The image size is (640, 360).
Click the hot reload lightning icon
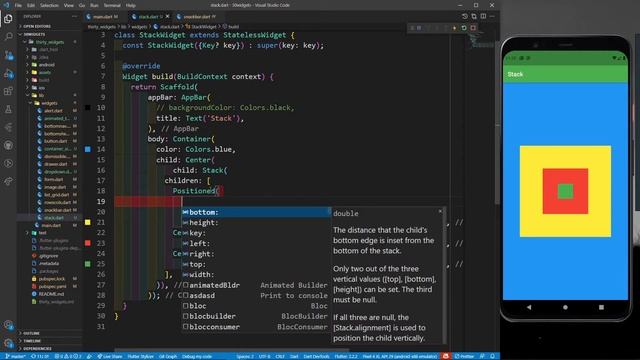[454, 28]
